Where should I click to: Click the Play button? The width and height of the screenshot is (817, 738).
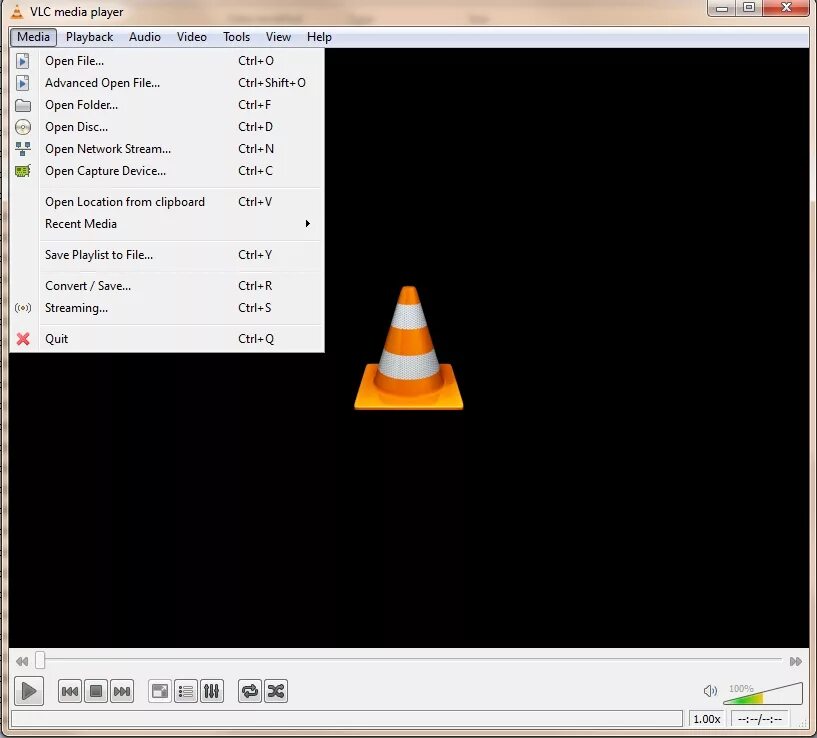[x=29, y=692]
